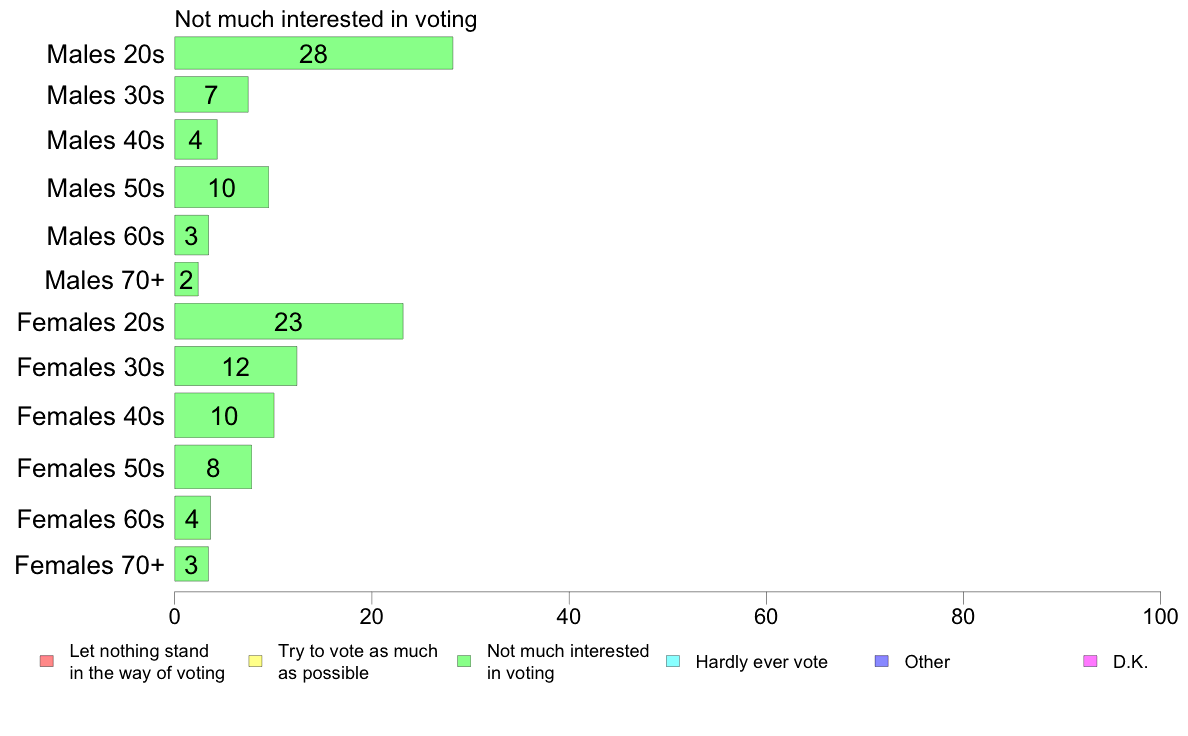Click the yellow 'Try to vote' legend swatch
The height and width of the screenshot is (736, 1188).
255,661
